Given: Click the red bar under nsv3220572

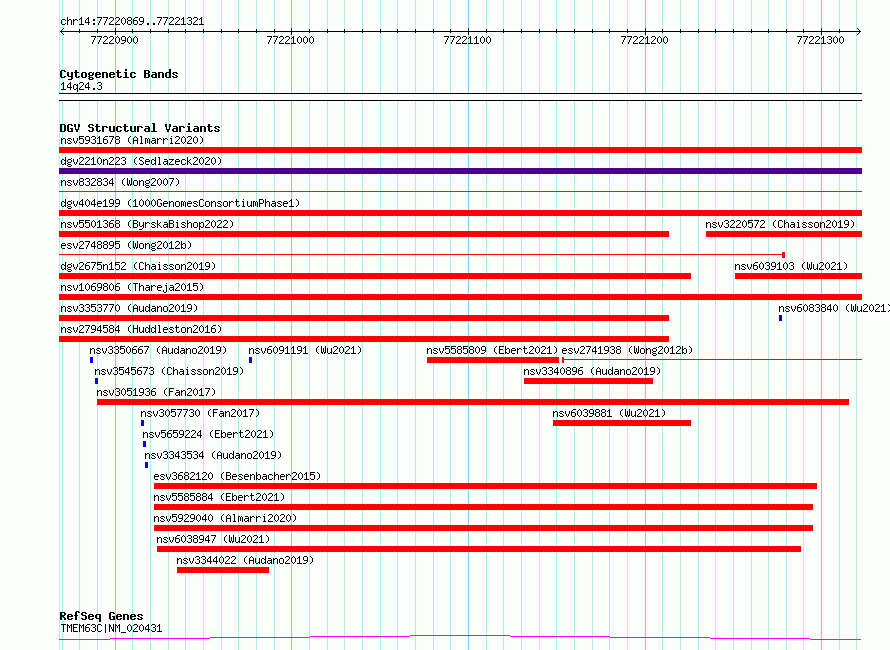Looking at the screenshot, I should coord(784,234).
